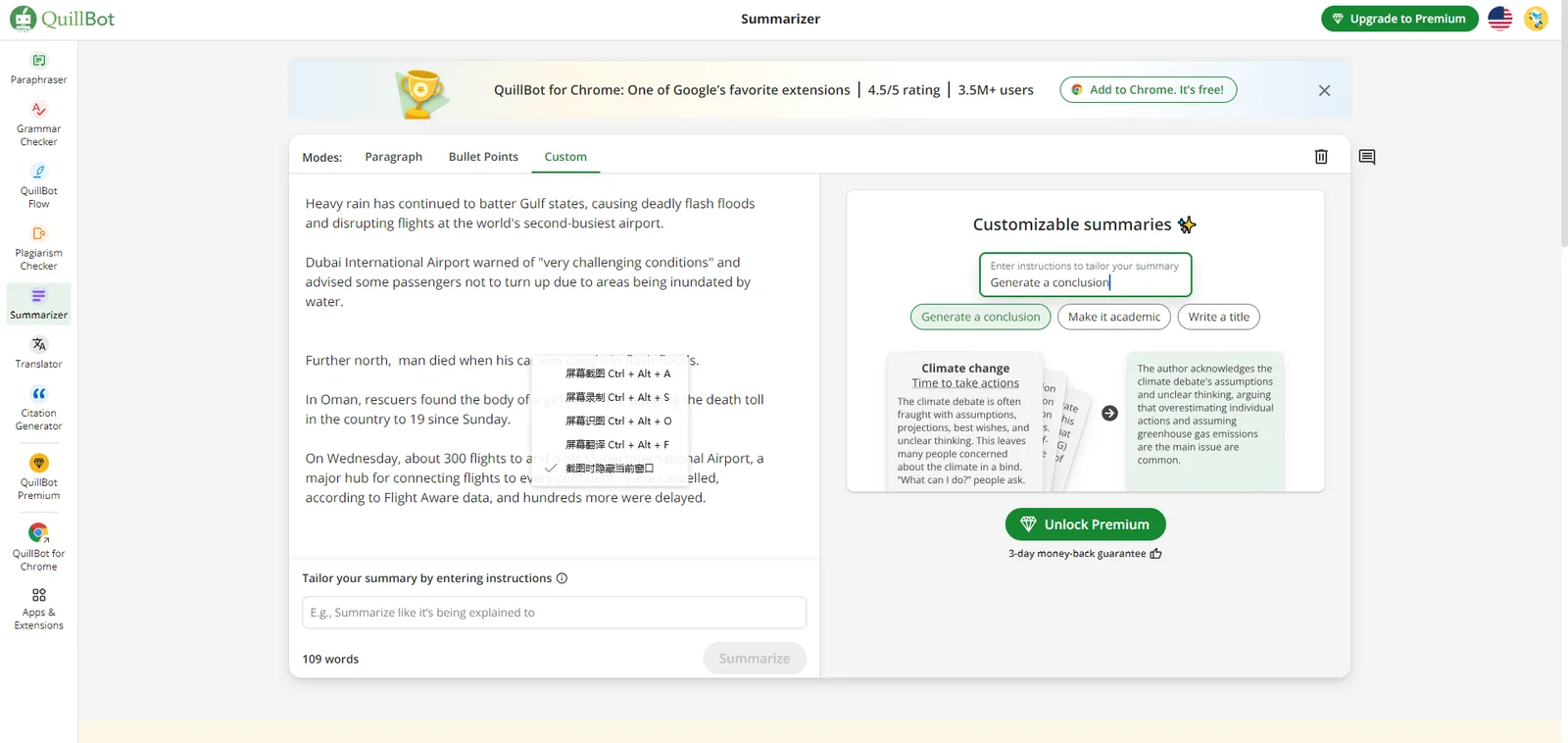Go to QuillBot Premium in the sidebar
Image resolution: width=1568 pixels, height=743 pixels.
tap(39, 477)
